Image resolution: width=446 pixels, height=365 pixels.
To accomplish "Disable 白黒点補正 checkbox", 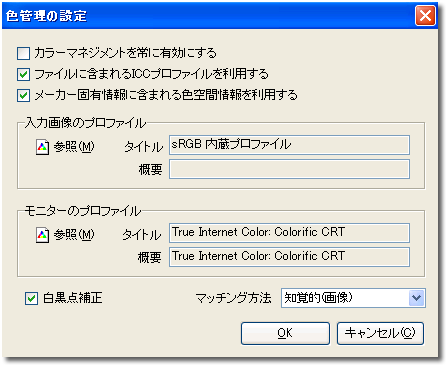I will pos(31,298).
